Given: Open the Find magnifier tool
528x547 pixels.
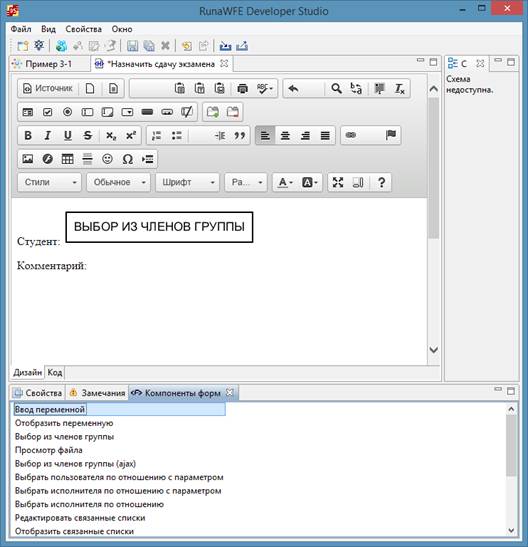Looking at the screenshot, I should pyautogui.click(x=336, y=89).
